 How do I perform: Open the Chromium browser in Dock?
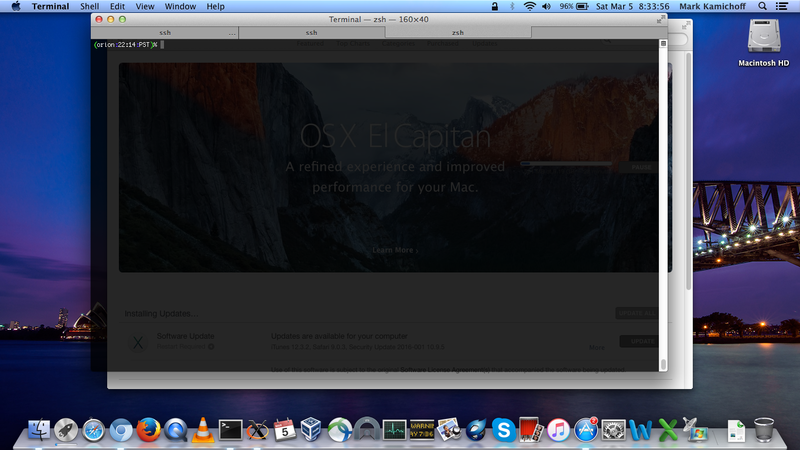tap(121, 431)
